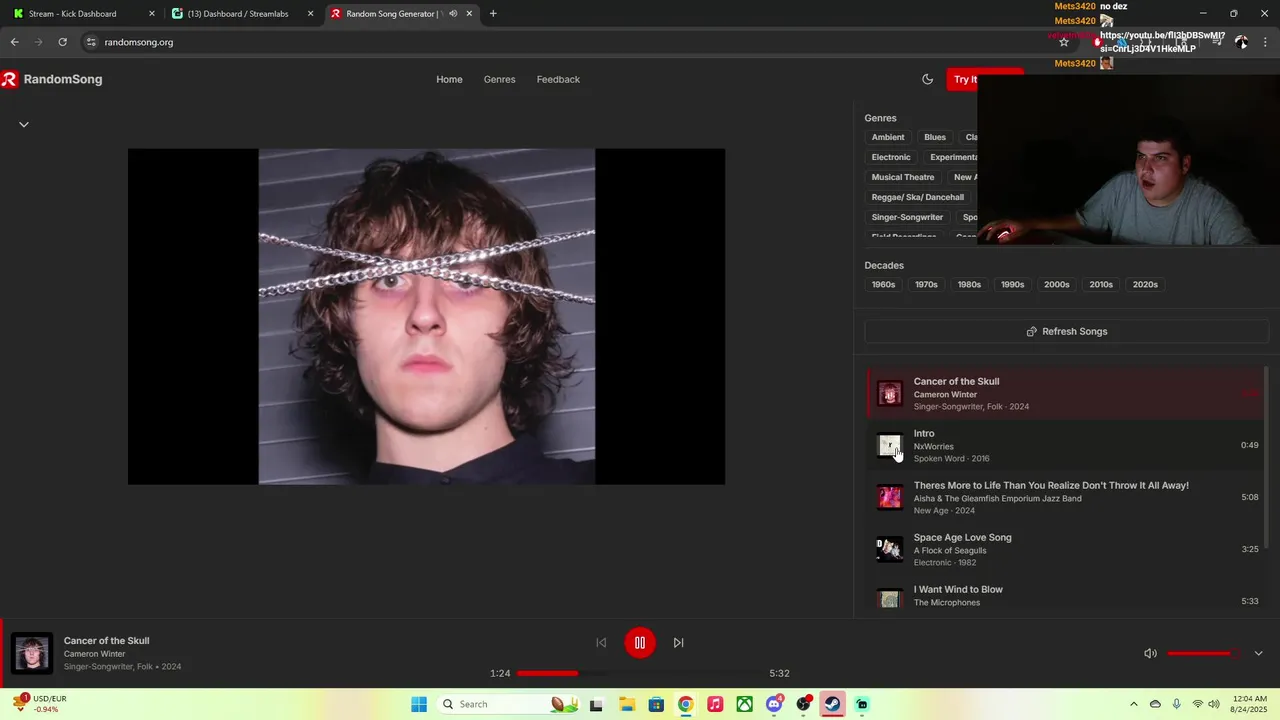Expand the player with the bottom-right chevron
1280x720 pixels.
pos(1258,653)
